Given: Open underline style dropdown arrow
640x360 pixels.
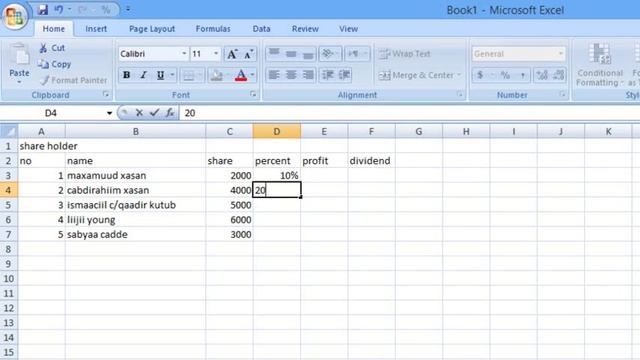Looking at the screenshot, I should click(x=172, y=75).
